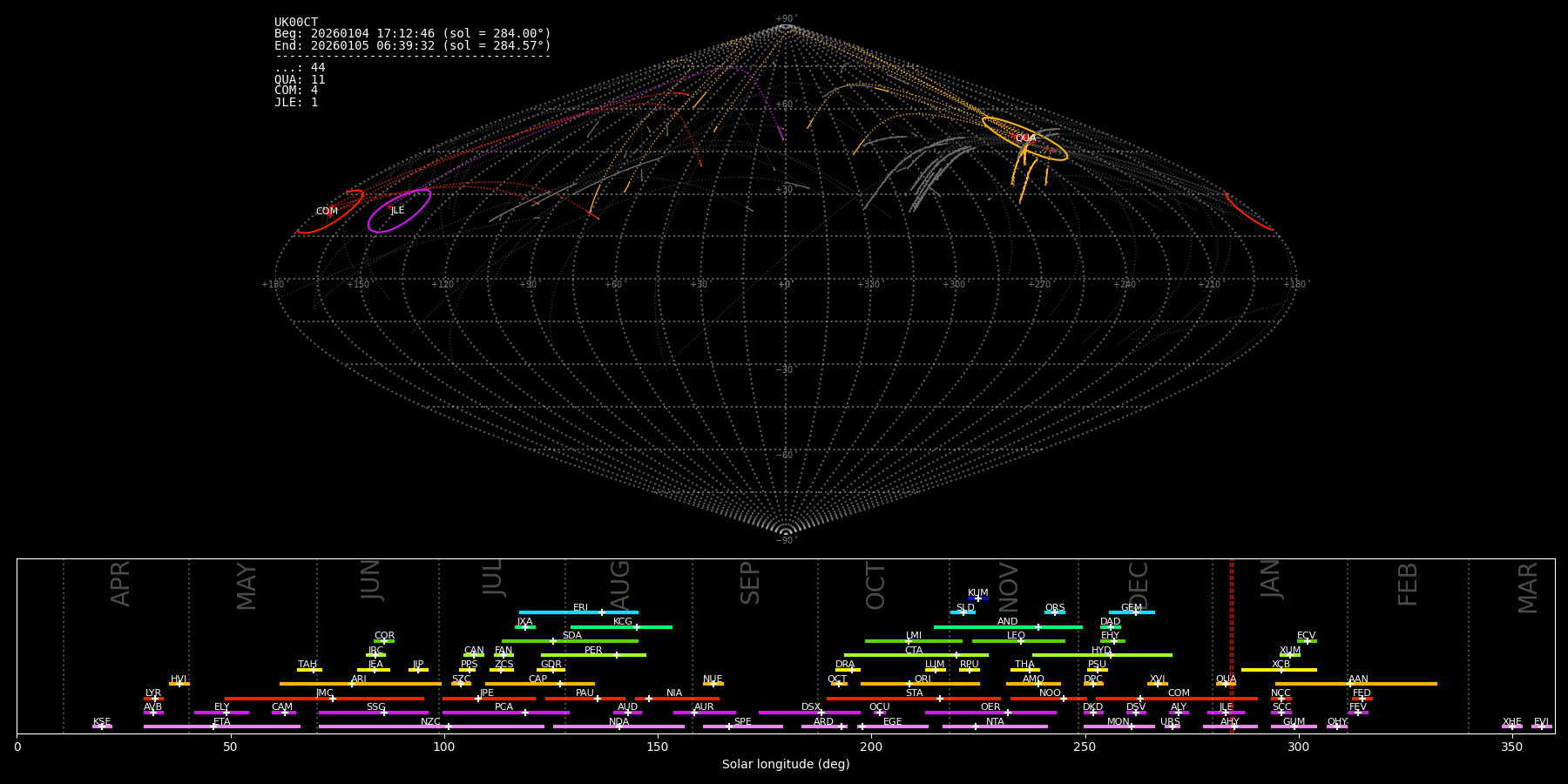Click the red dashed current-date line
This screenshot has height=784, width=1568.
coord(1231,645)
